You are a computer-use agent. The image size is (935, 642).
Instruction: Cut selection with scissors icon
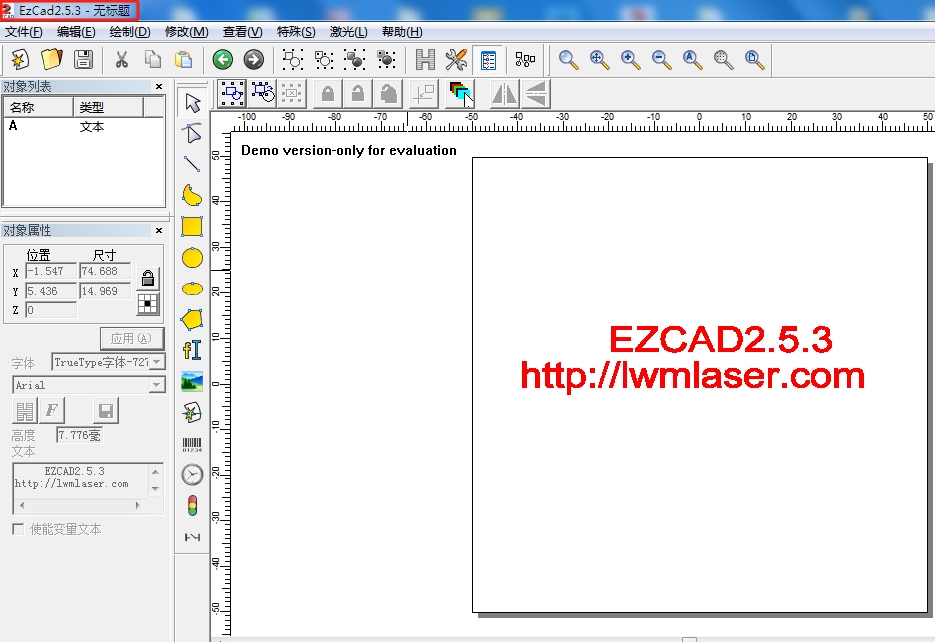click(122, 60)
